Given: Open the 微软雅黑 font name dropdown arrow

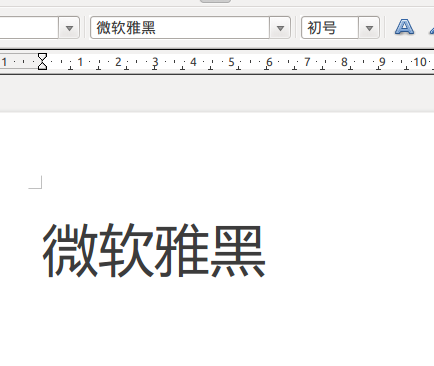Looking at the screenshot, I should (x=280, y=28).
